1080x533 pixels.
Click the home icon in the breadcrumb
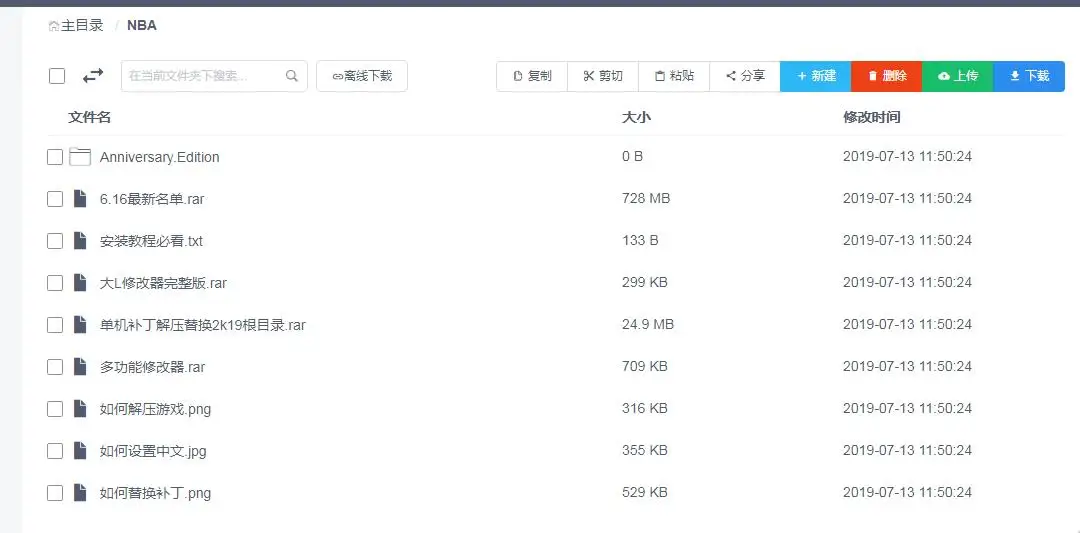coord(53,26)
